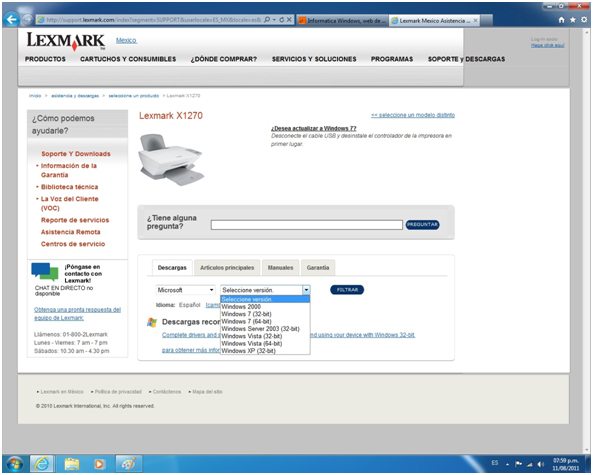593x475 pixels.
Task: Click the Windows flag icon beside Descargas recomendadas
Action: (152, 323)
